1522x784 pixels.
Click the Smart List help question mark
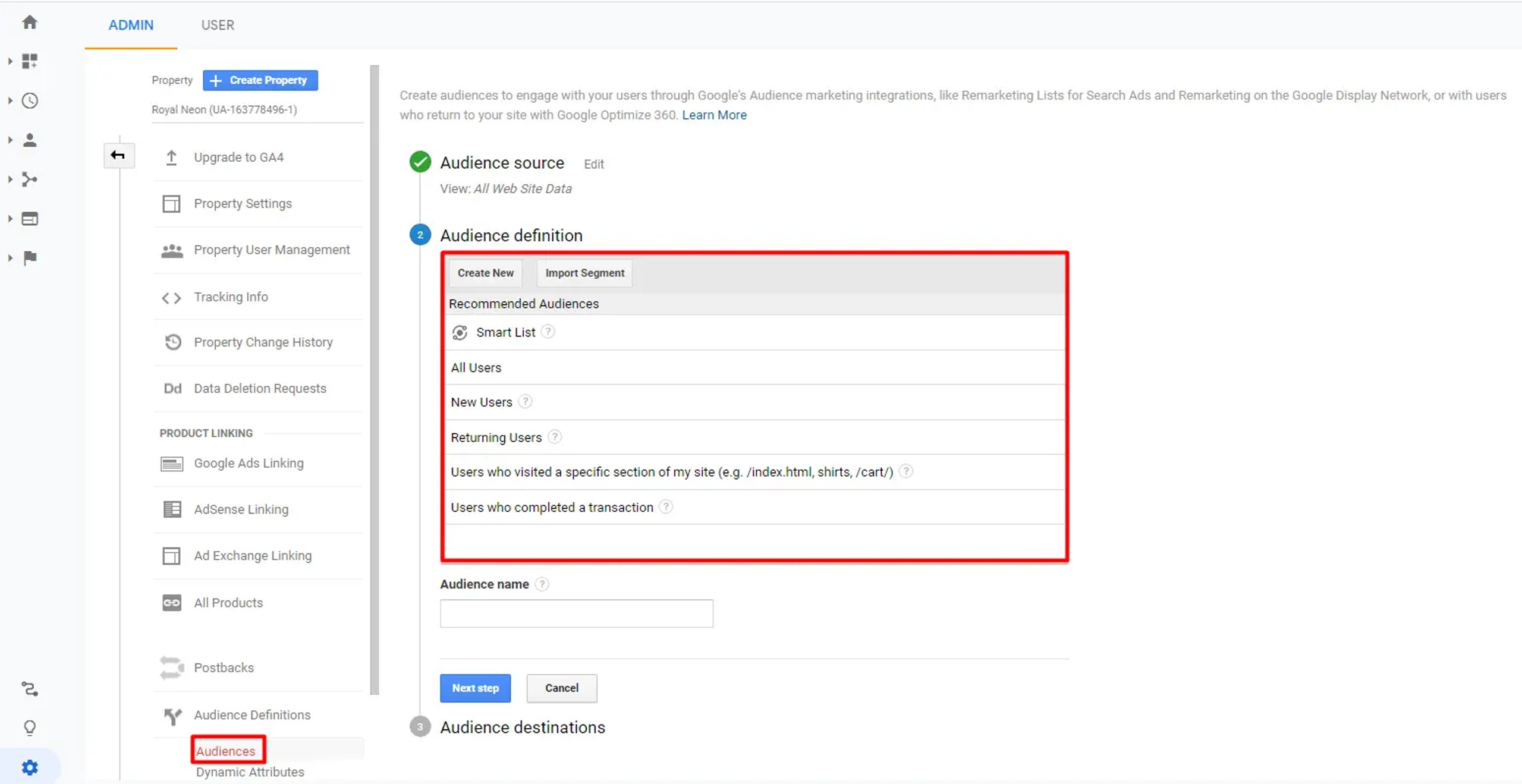click(548, 332)
